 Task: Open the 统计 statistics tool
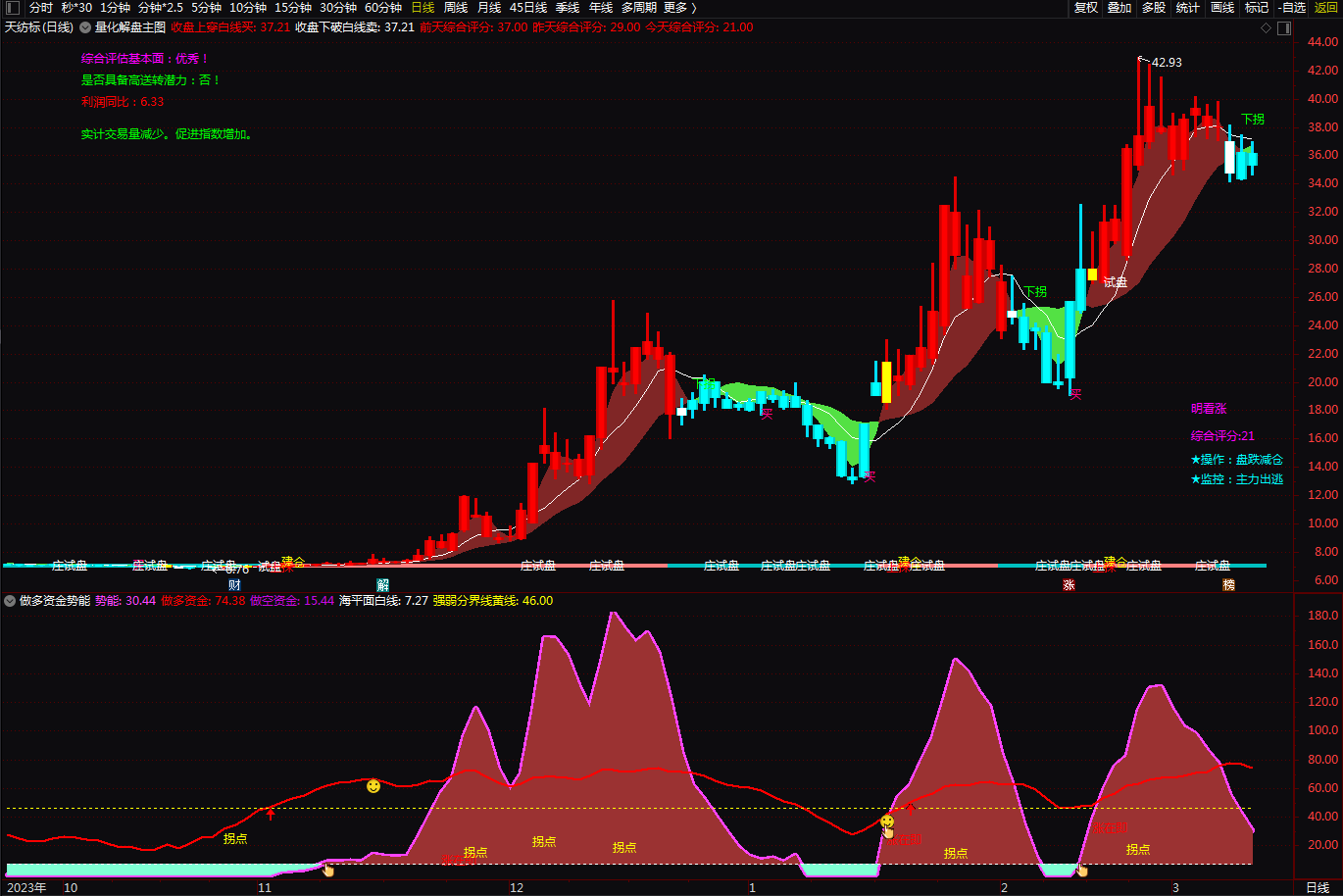1188,8
